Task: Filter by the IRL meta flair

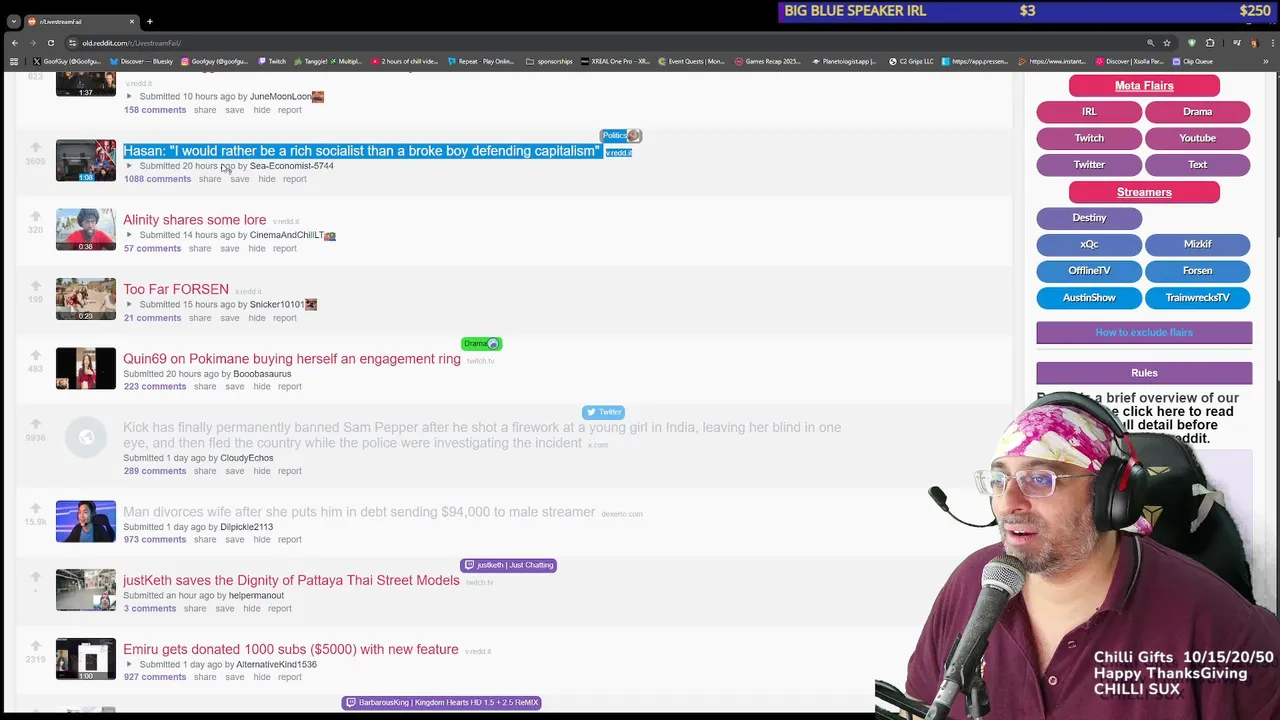Action: (1089, 112)
